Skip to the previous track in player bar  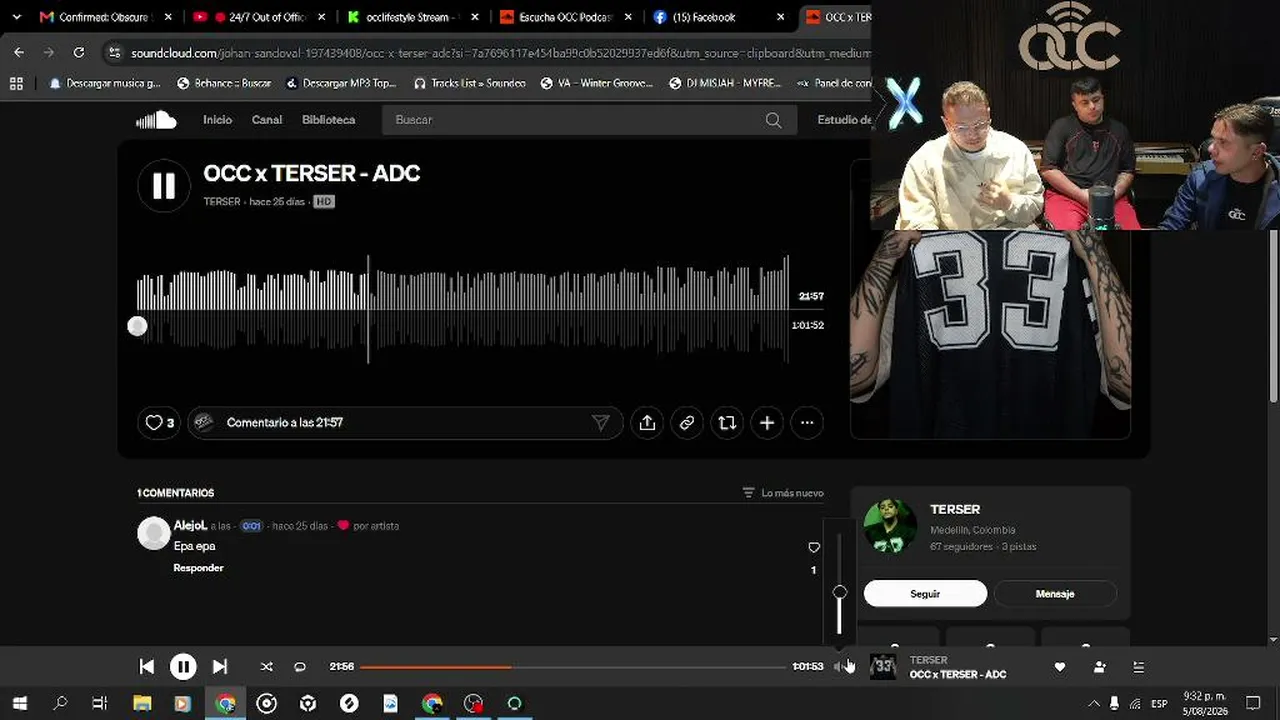click(x=146, y=667)
